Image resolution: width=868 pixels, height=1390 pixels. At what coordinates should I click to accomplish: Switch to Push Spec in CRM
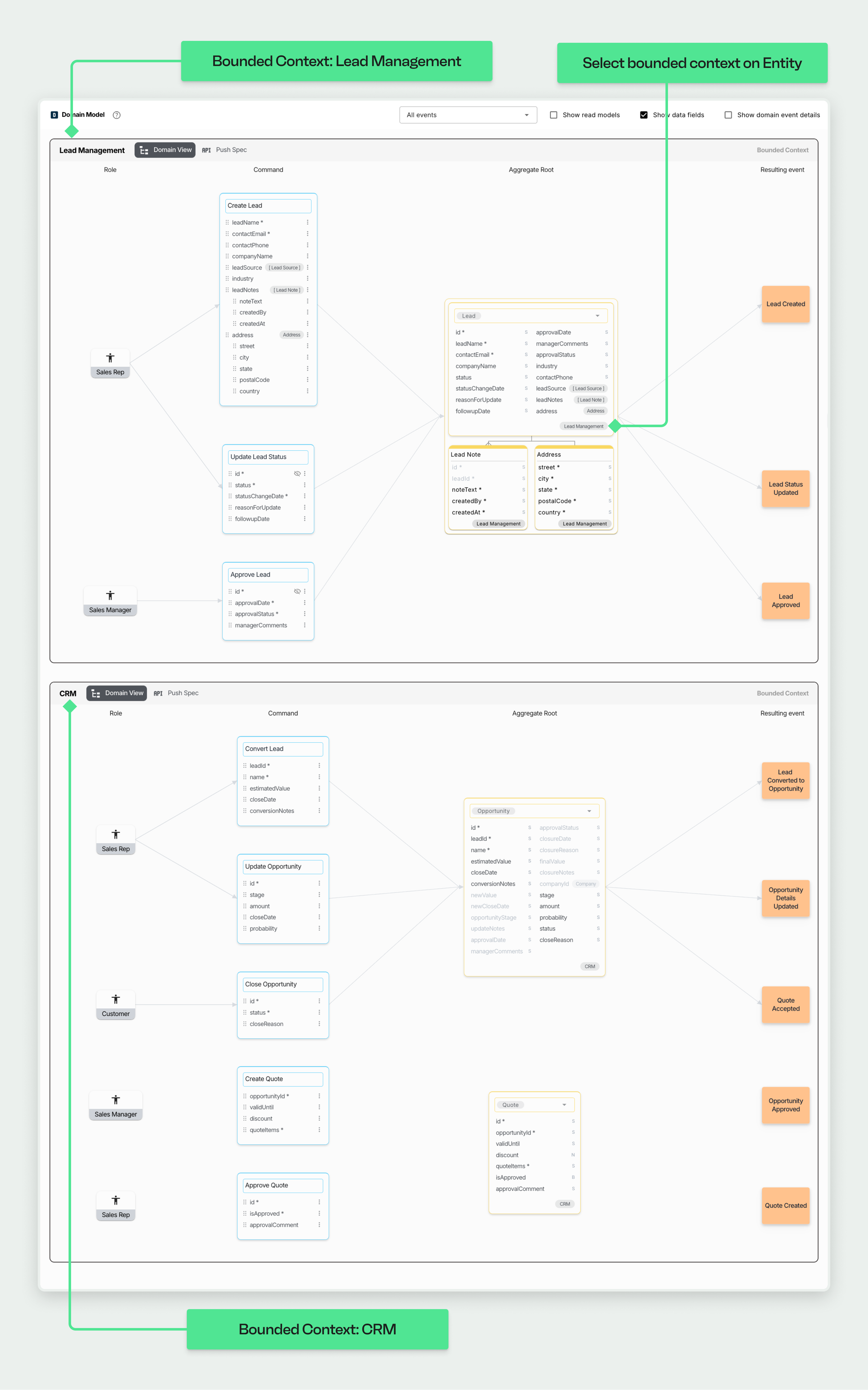tap(176, 693)
